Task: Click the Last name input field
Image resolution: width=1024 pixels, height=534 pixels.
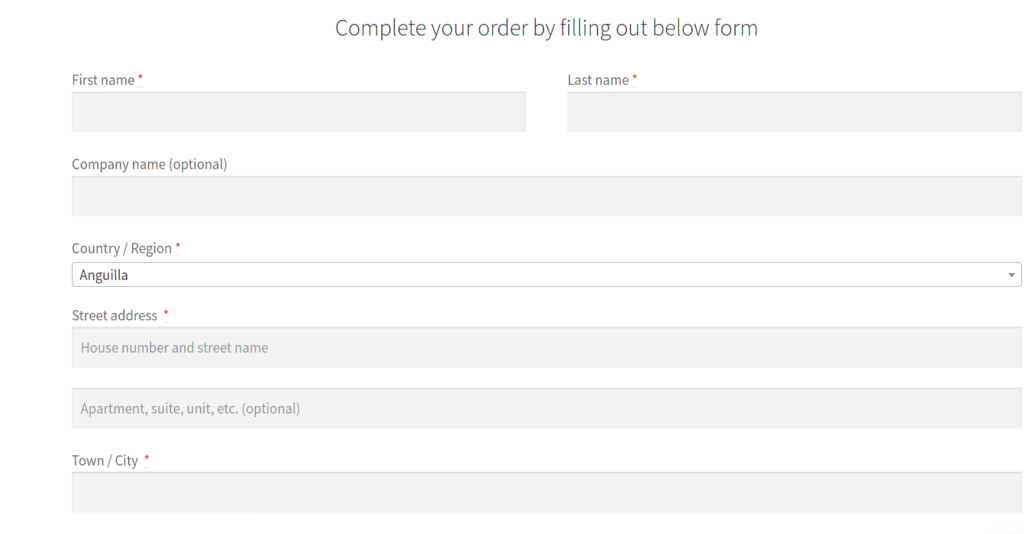Action: tap(794, 112)
